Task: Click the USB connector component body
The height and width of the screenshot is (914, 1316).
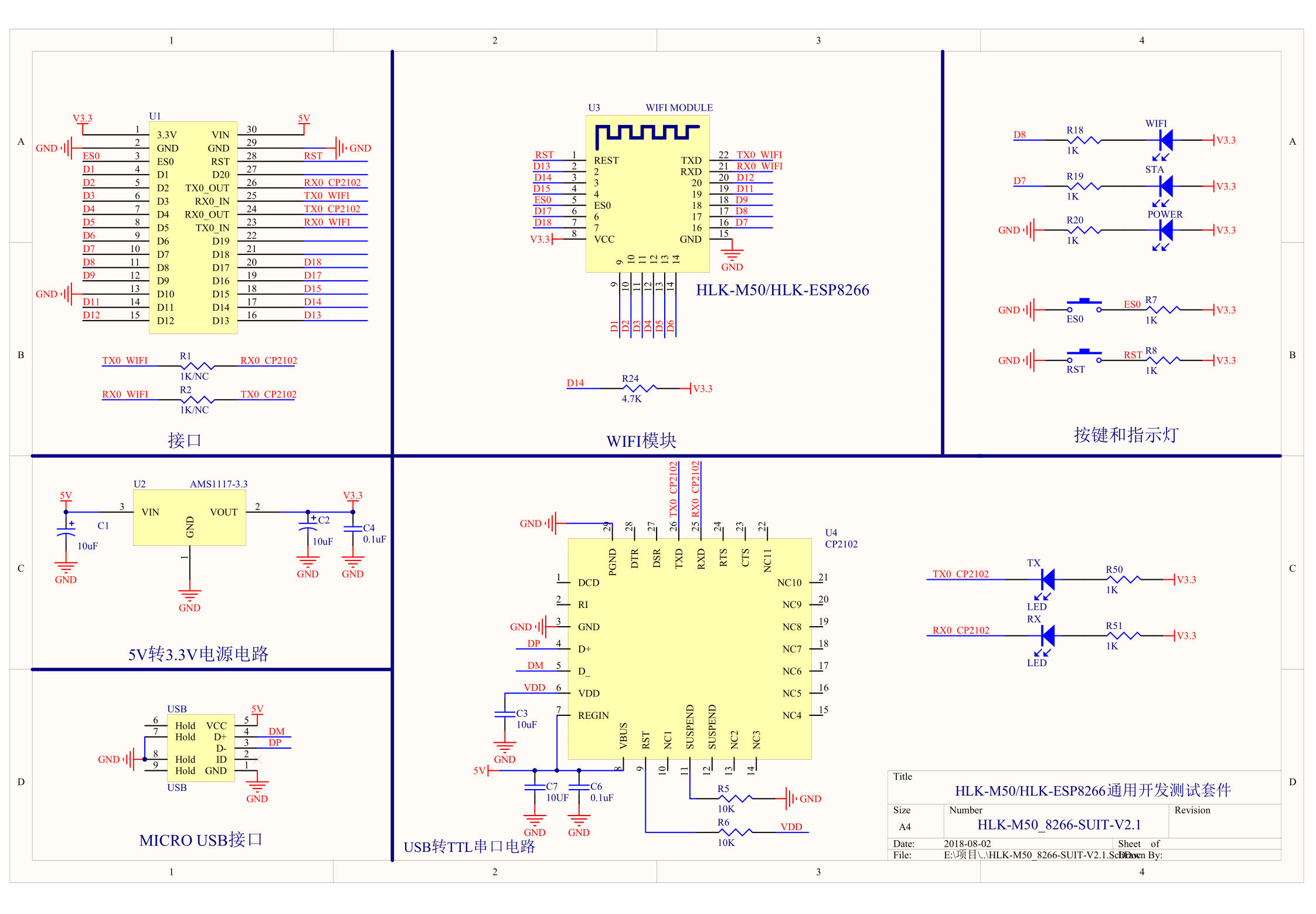Action: (x=201, y=748)
